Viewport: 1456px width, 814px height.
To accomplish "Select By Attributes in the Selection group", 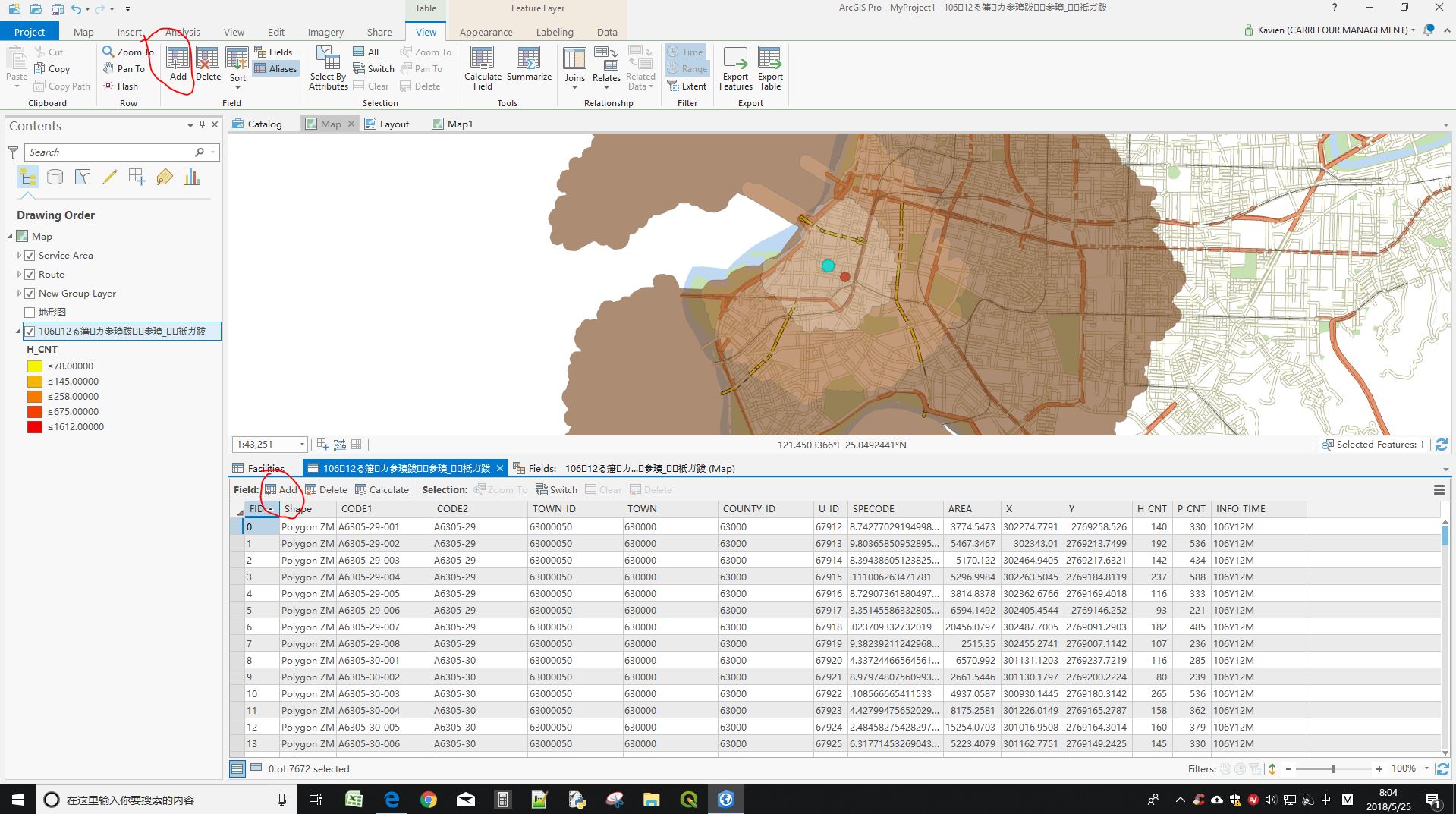I will (x=327, y=68).
